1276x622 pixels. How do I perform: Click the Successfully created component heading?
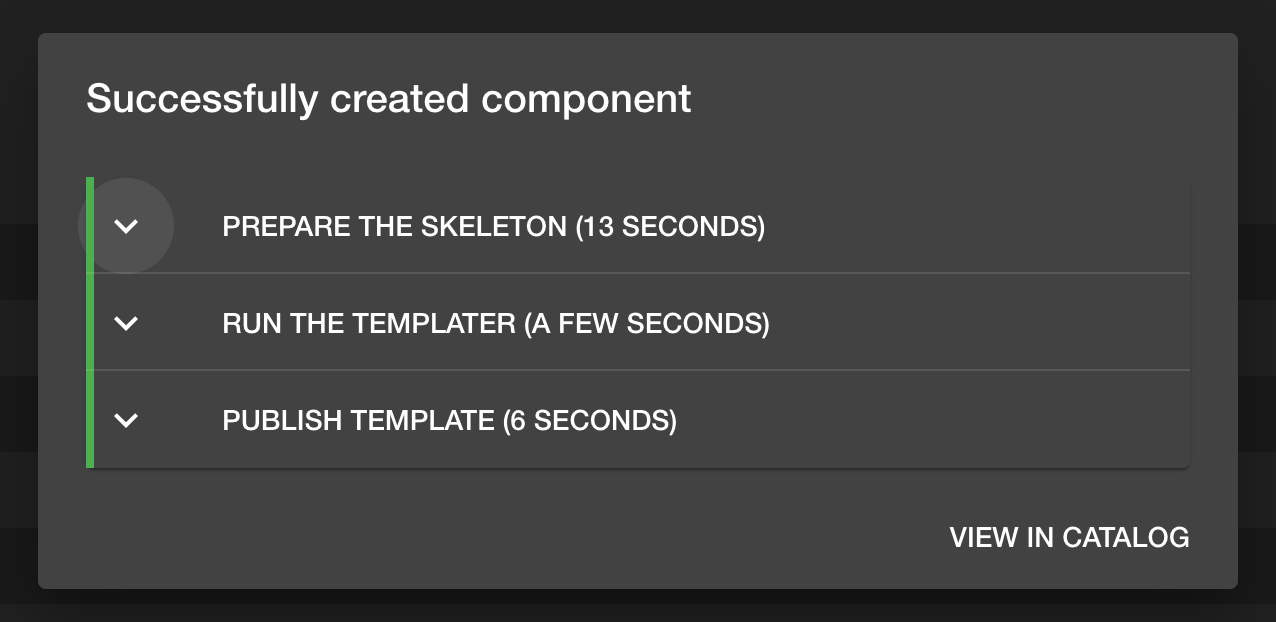388,99
